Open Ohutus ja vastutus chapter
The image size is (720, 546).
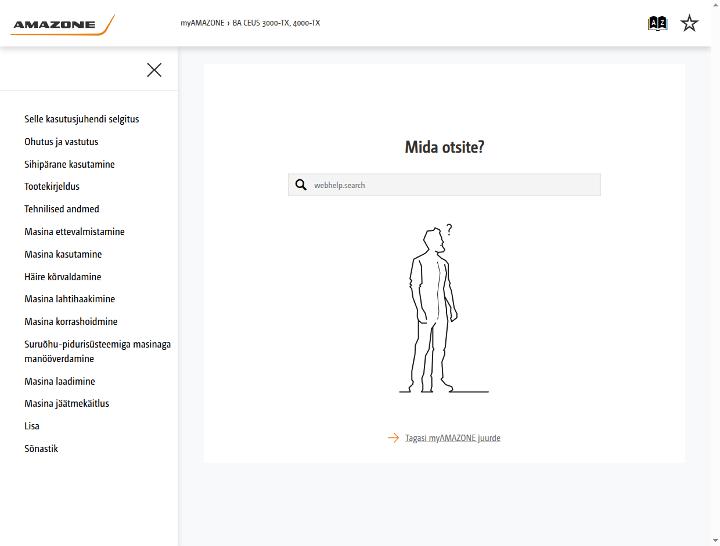(61, 142)
